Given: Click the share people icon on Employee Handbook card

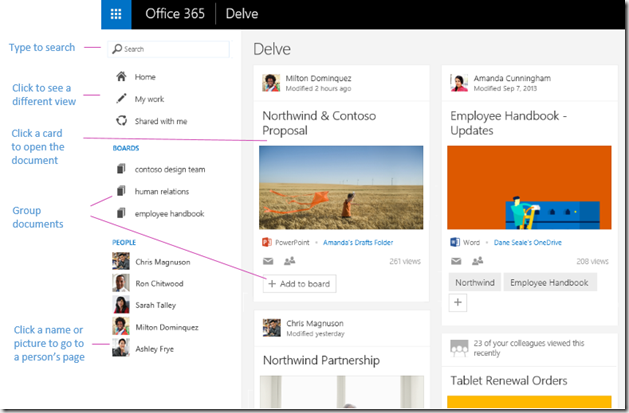Looking at the screenshot, I should coord(477,261).
